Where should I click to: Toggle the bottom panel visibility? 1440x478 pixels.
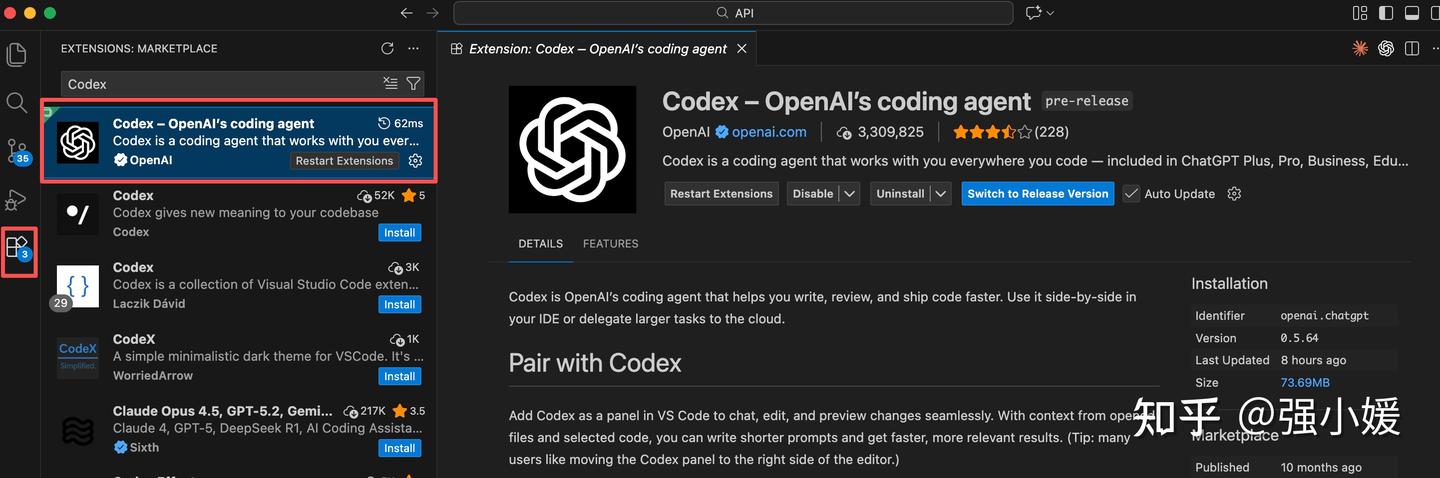(x=1412, y=13)
